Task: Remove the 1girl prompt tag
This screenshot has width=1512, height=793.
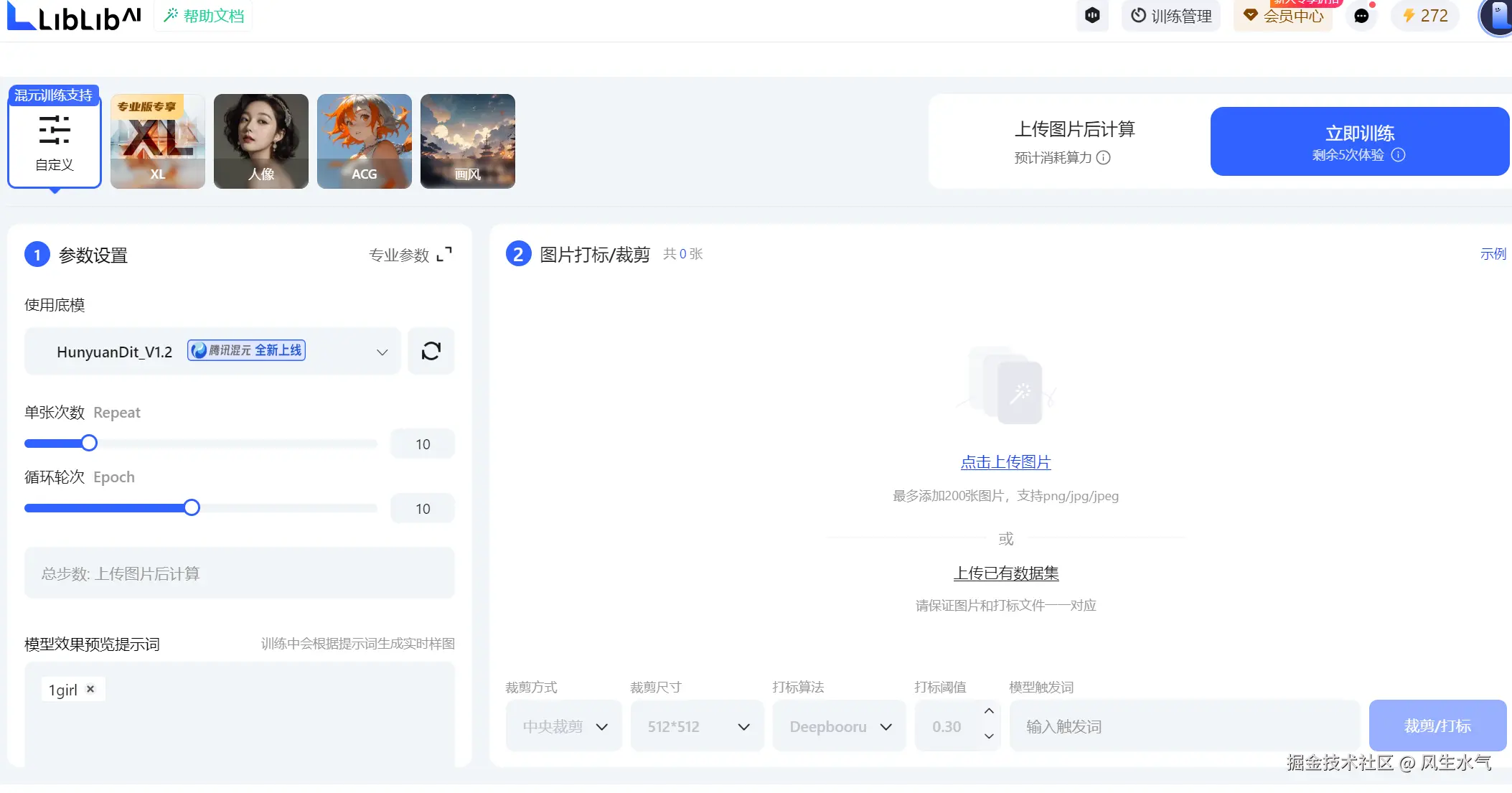Action: (90, 689)
